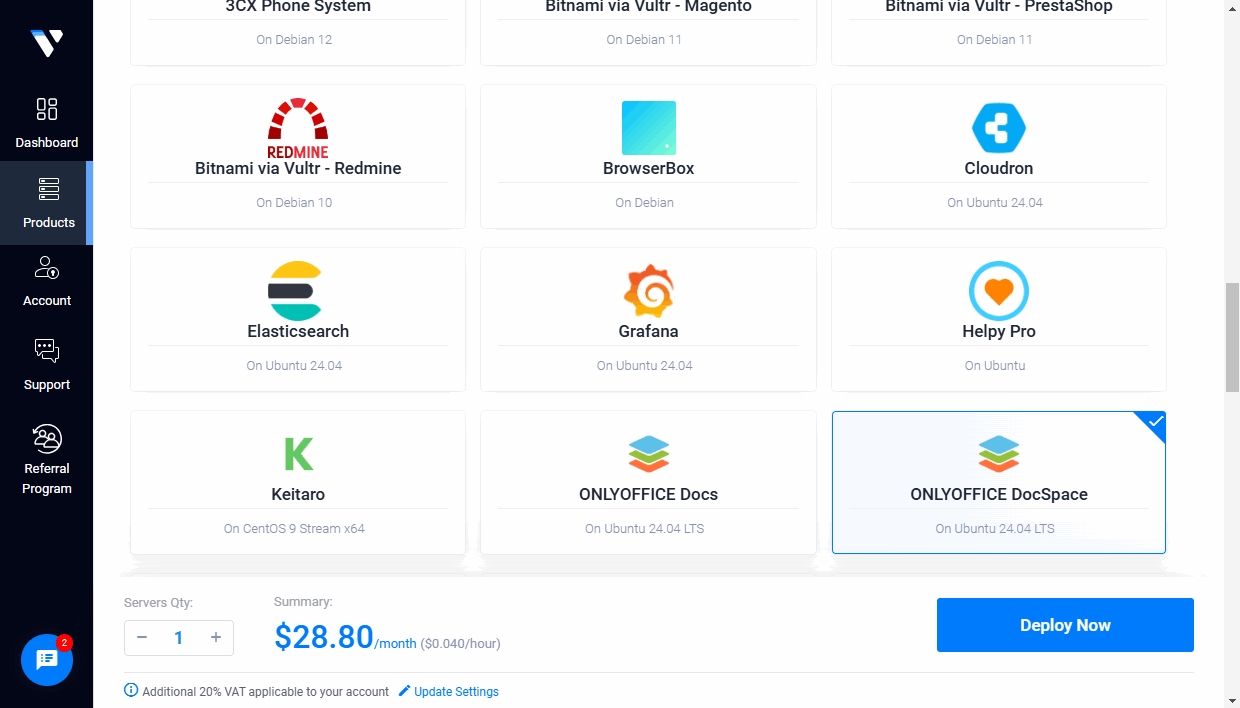This screenshot has height=708, width=1240.
Task: Increase server quantity with plus stepper
Action: click(216, 637)
